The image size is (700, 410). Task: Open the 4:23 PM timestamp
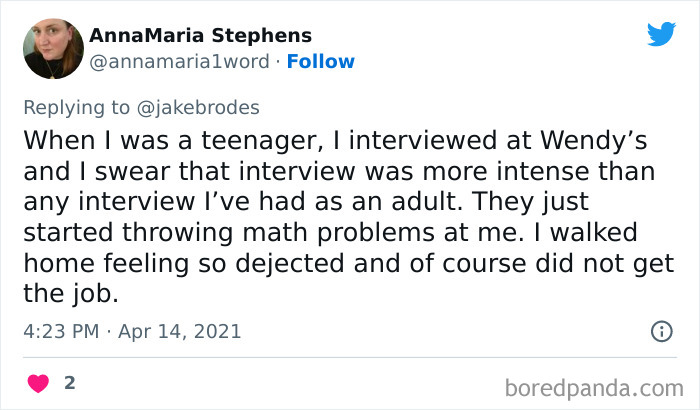[60, 331]
